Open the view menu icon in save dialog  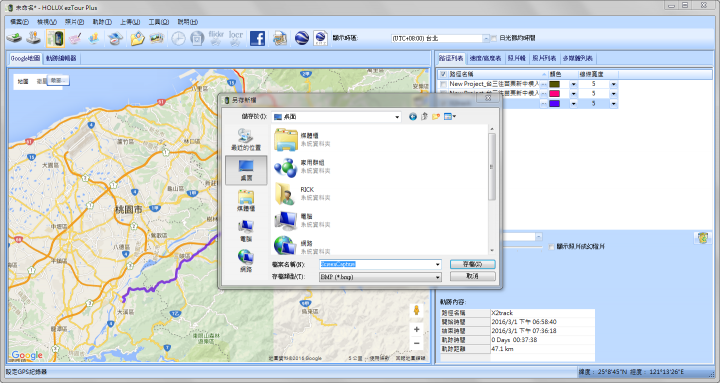coord(450,117)
